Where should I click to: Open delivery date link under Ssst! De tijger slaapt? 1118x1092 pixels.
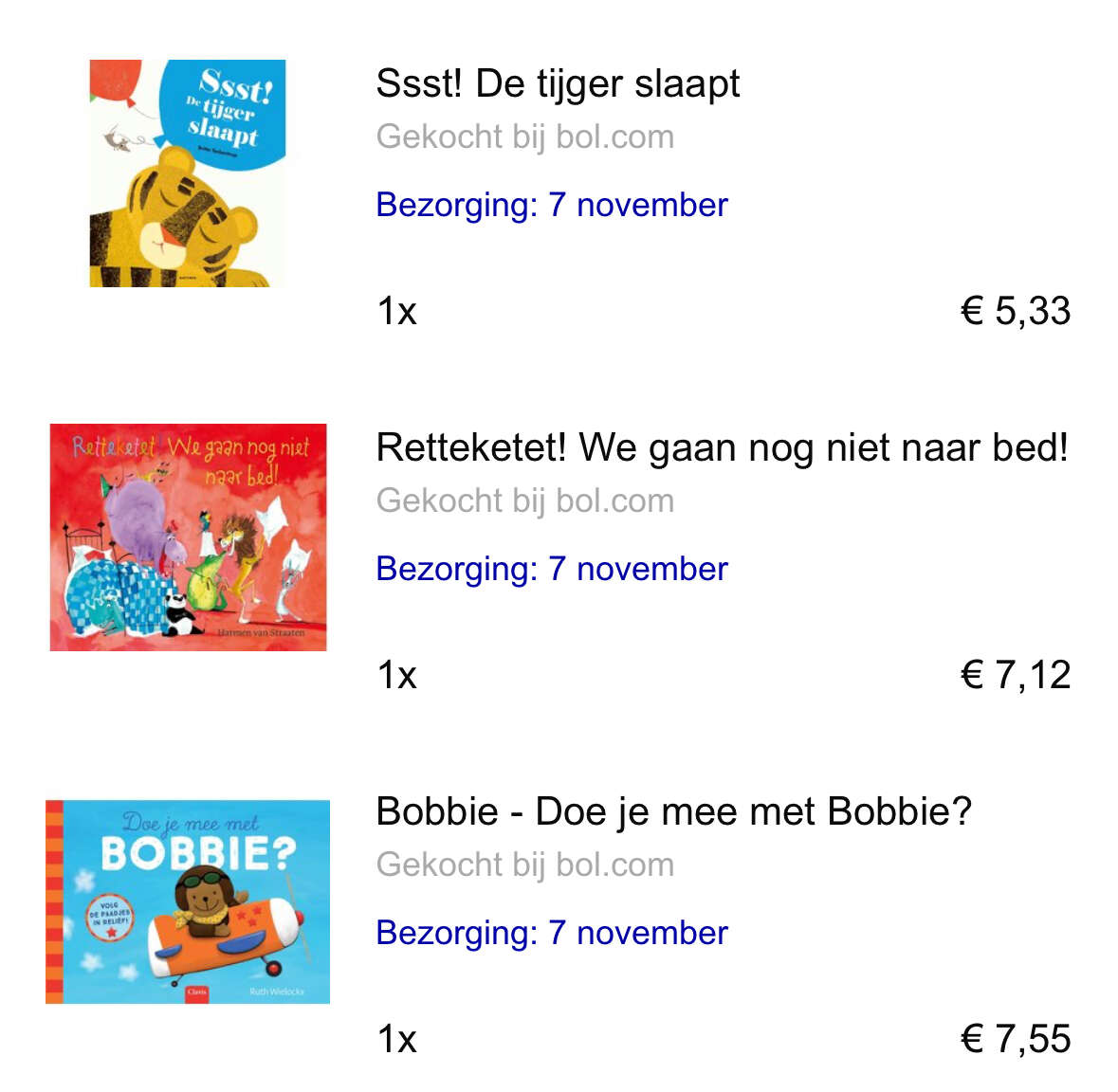coord(552,206)
